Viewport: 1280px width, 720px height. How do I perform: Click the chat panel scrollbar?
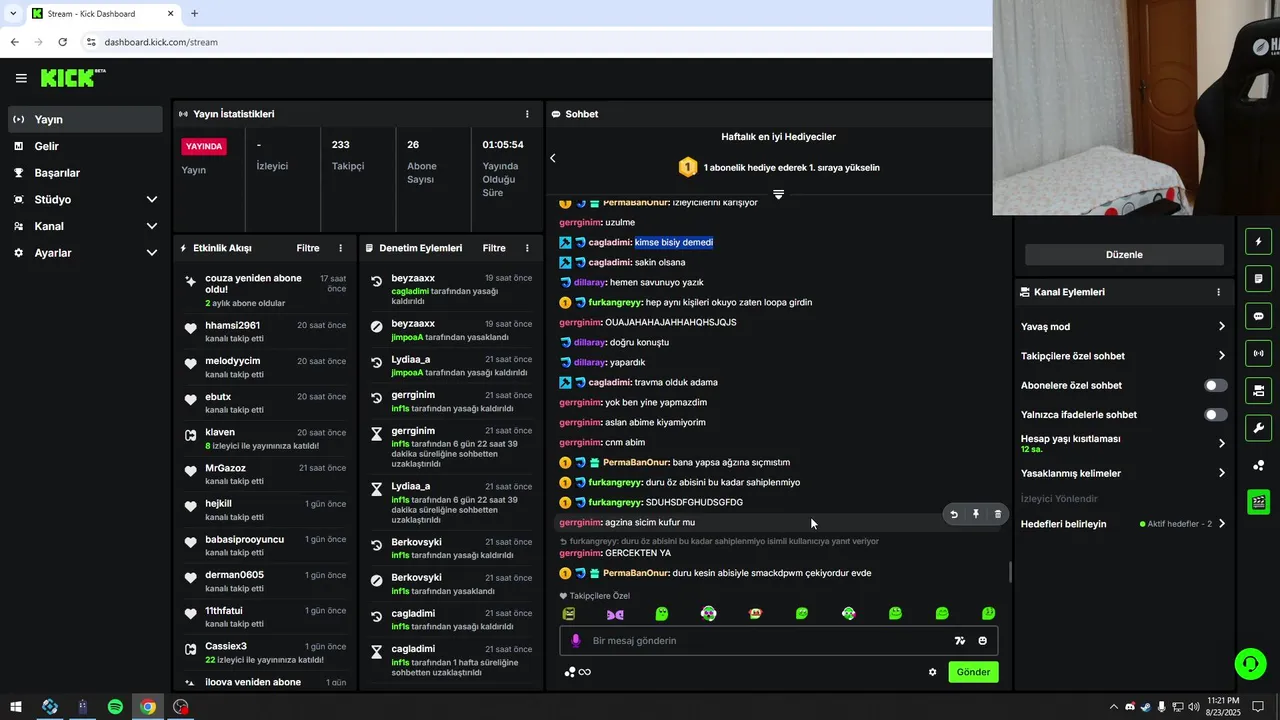[1009, 572]
